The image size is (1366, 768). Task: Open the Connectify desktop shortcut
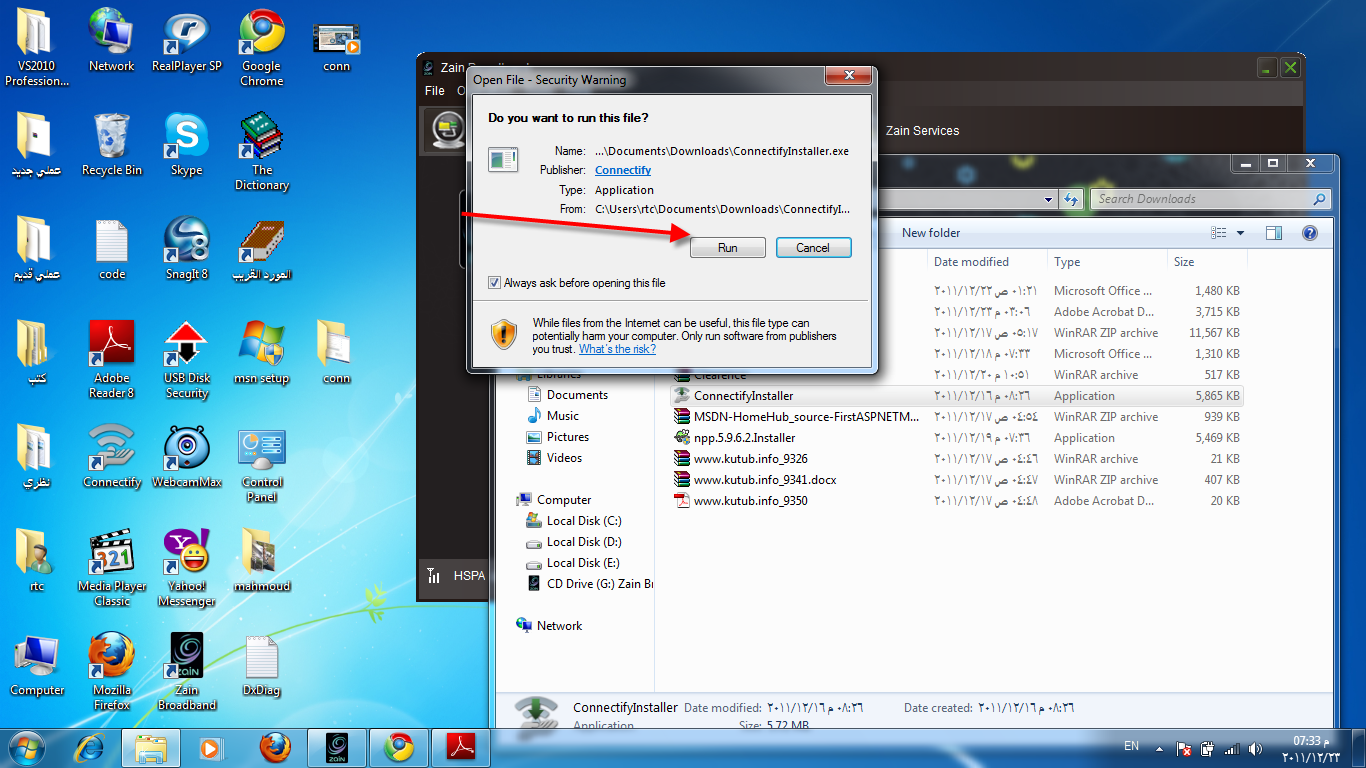(112, 456)
